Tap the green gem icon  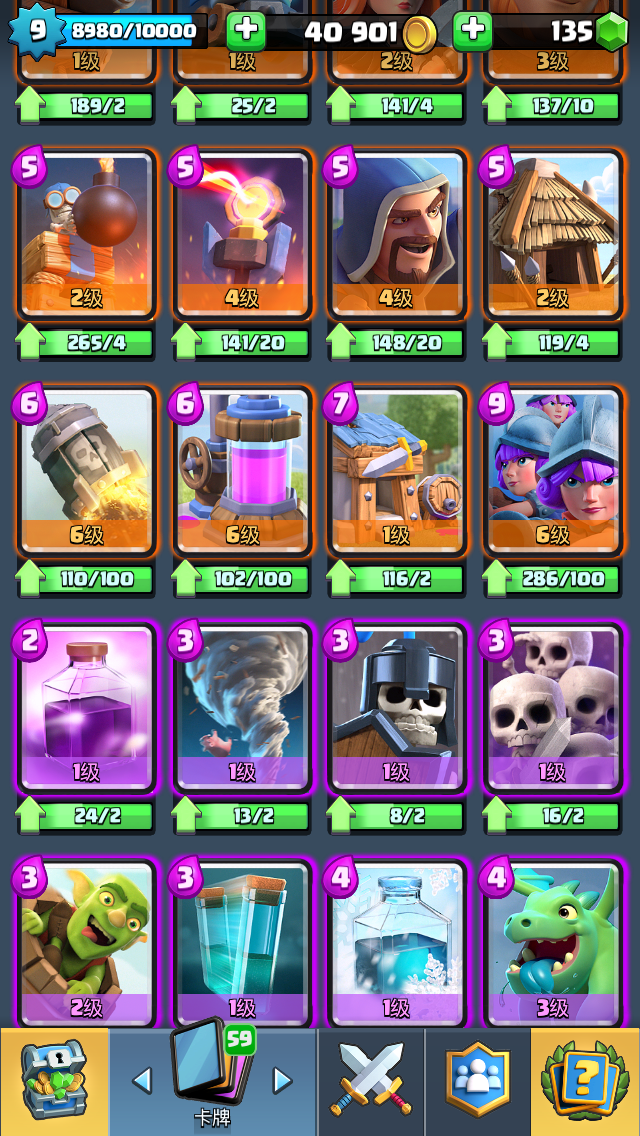coord(612,31)
